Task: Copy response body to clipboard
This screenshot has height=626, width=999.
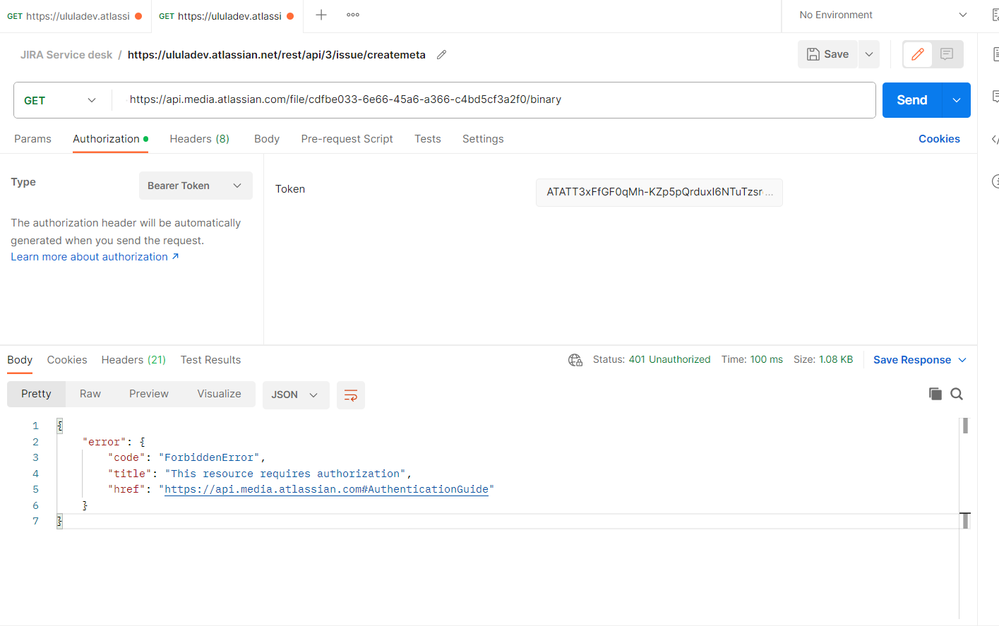Action: pos(935,394)
